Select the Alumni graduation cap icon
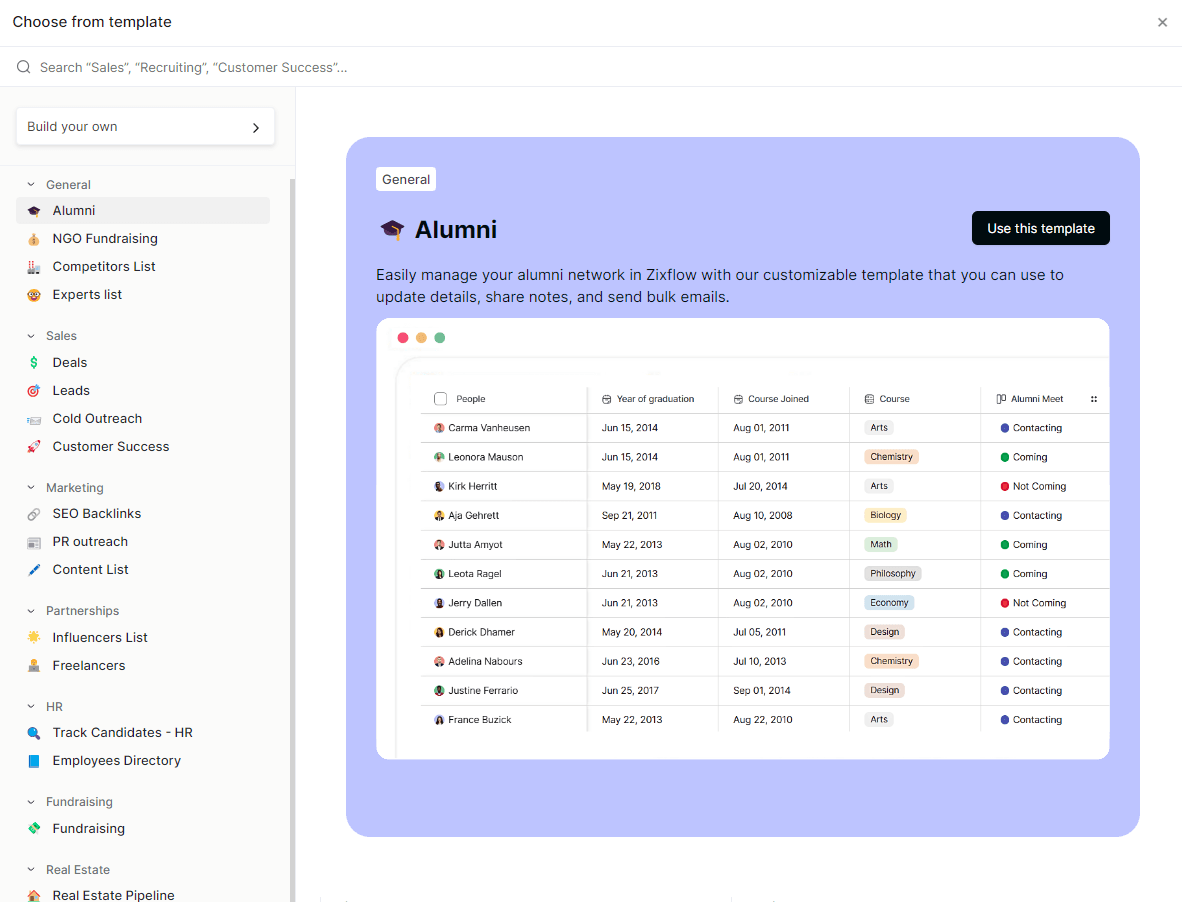 coord(32,210)
